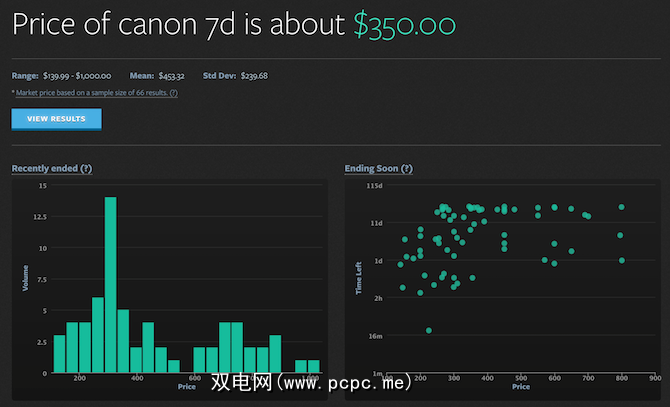
Task: Select the Range value $139.99 - $1,000.00
Action: click(x=77, y=76)
